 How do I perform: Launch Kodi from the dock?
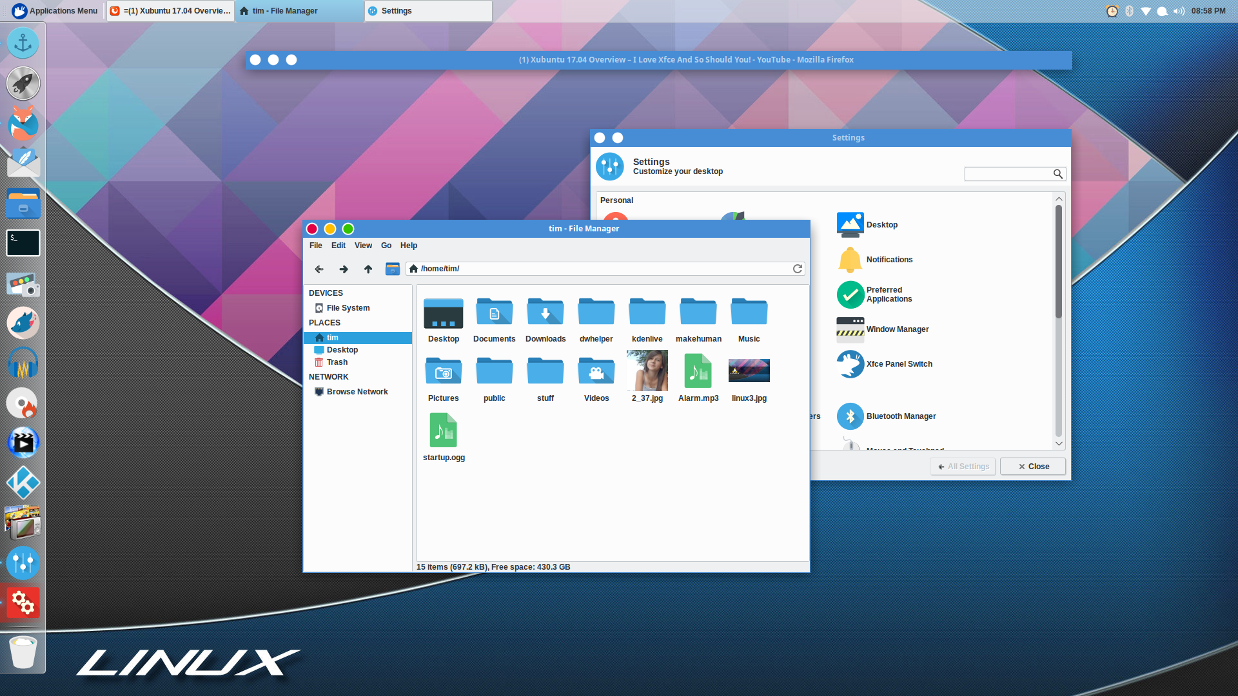click(23, 483)
